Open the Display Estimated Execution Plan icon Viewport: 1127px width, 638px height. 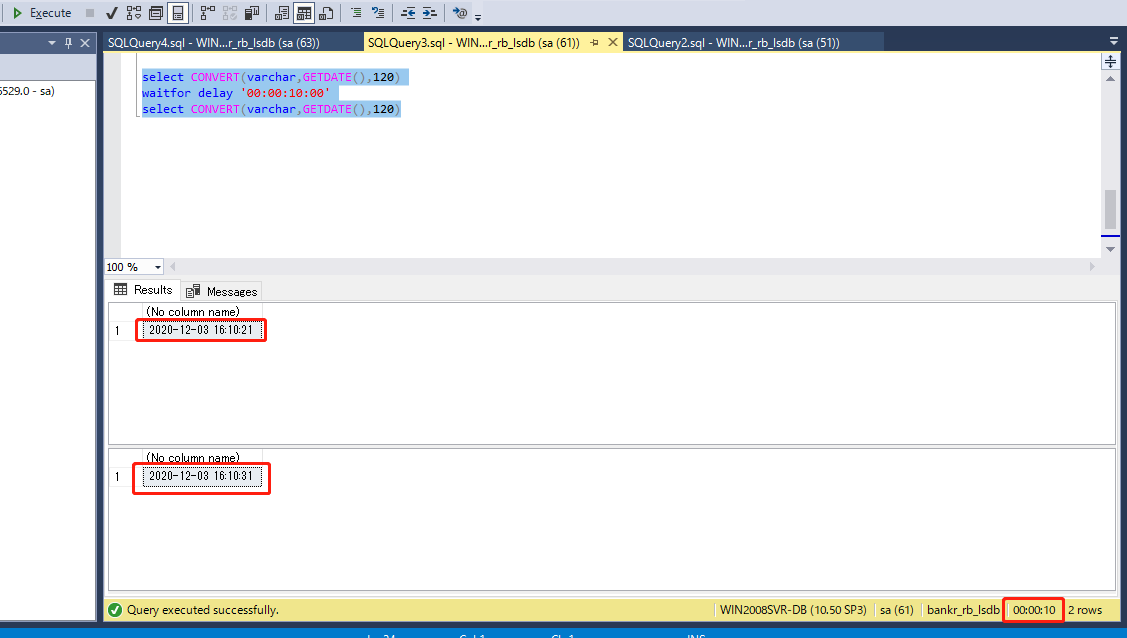click(133, 13)
